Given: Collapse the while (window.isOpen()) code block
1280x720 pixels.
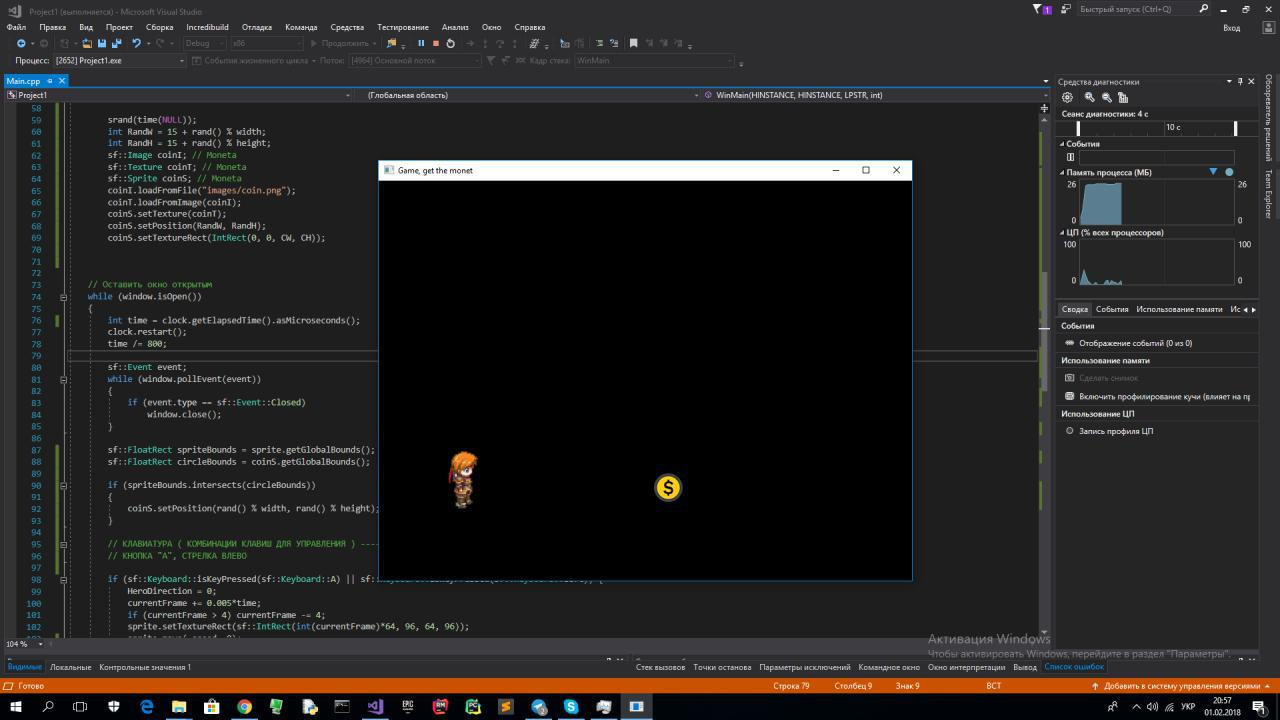Looking at the screenshot, I should [63, 296].
